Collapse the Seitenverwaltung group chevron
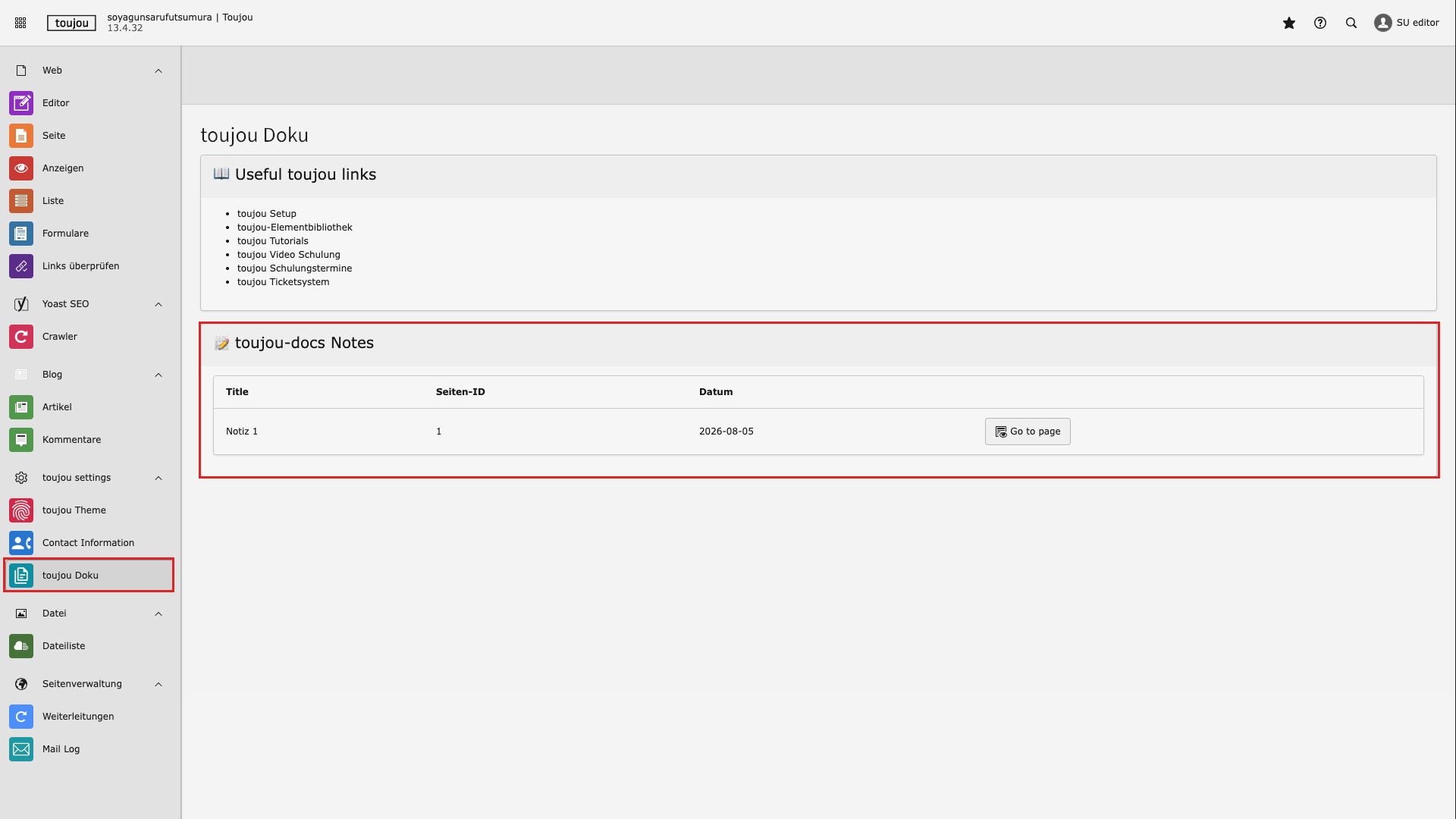The height and width of the screenshot is (819, 1456). pos(158,684)
